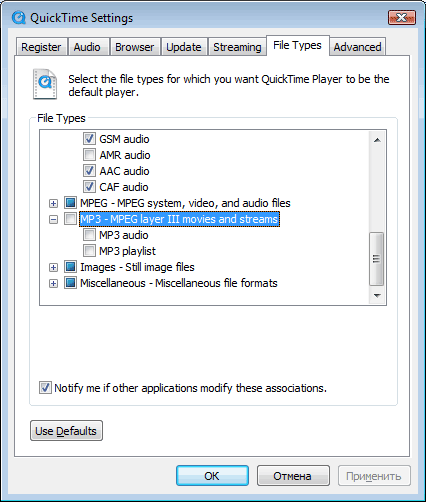Expand the Miscellaneous tree node
426x502 pixels.
53,283
